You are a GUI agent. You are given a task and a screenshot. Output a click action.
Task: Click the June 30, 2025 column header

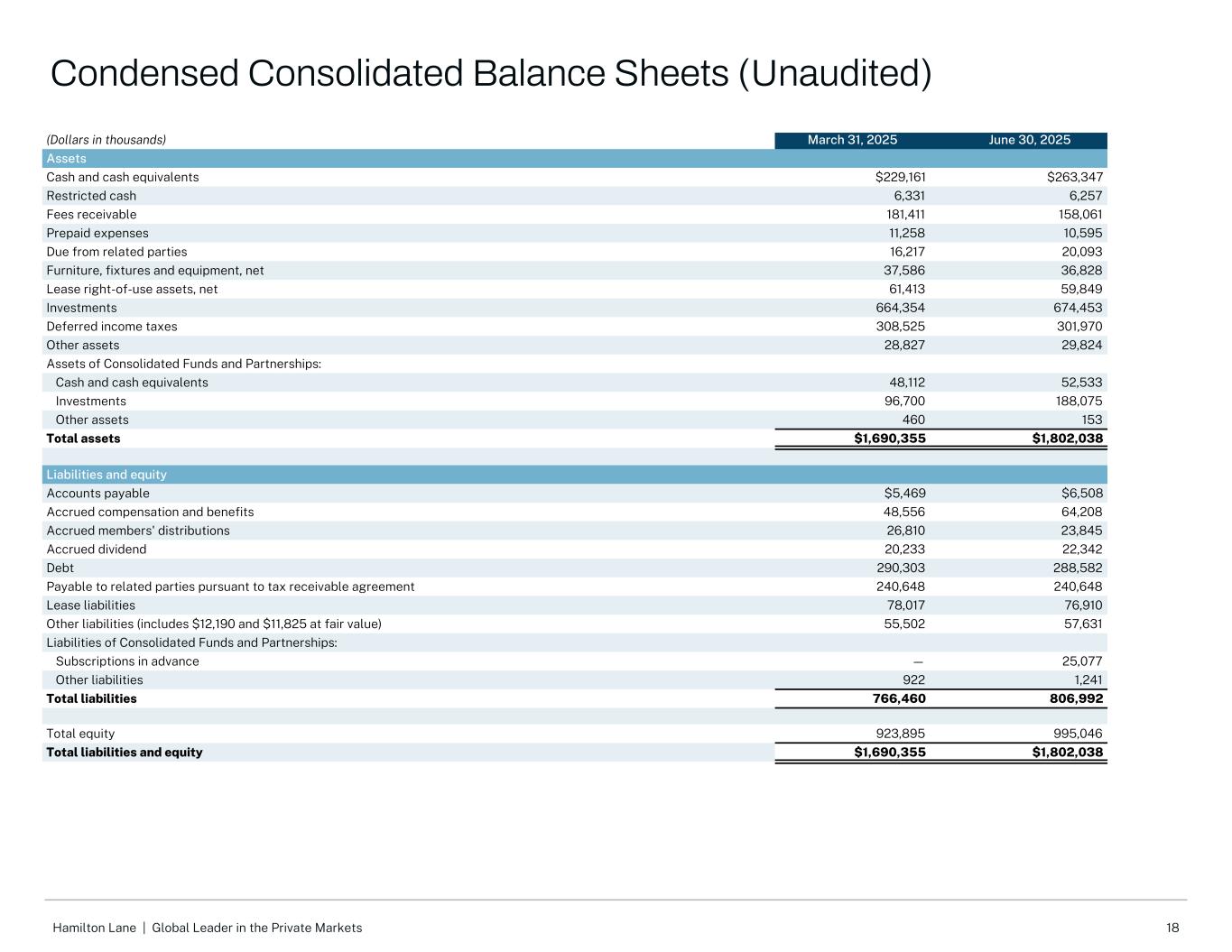pyautogui.click(x=1030, y=140)
